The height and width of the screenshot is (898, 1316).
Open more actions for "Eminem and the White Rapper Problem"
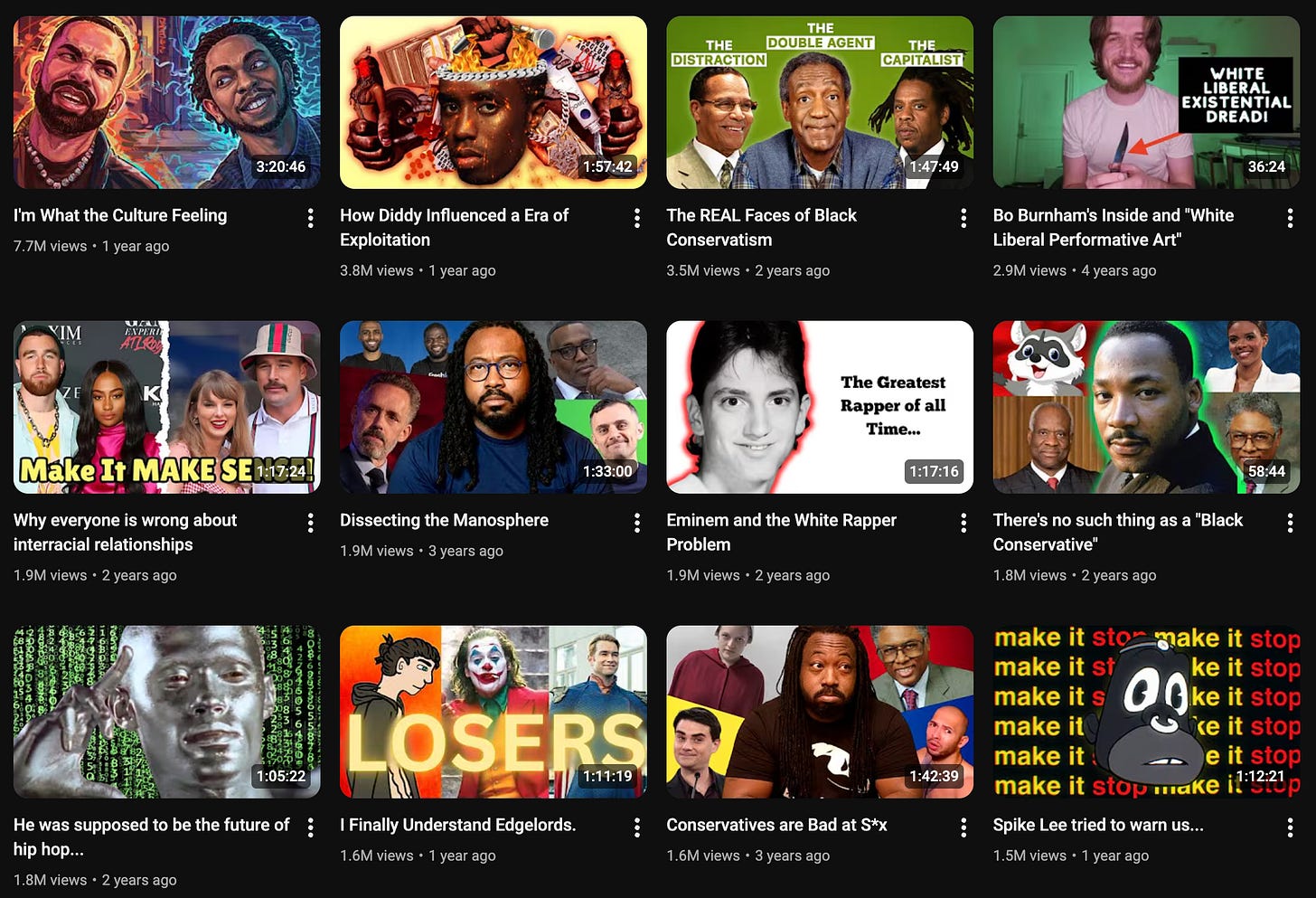963,523
